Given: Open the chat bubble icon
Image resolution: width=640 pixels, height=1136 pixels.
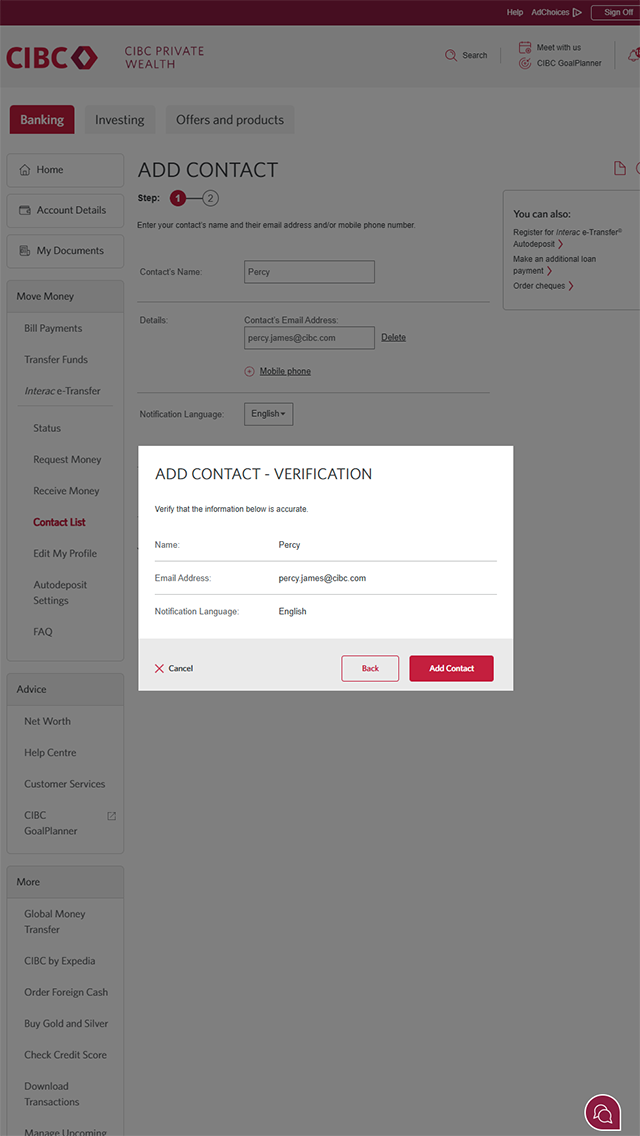Looking at the screenshot, I should point(602,1112).
